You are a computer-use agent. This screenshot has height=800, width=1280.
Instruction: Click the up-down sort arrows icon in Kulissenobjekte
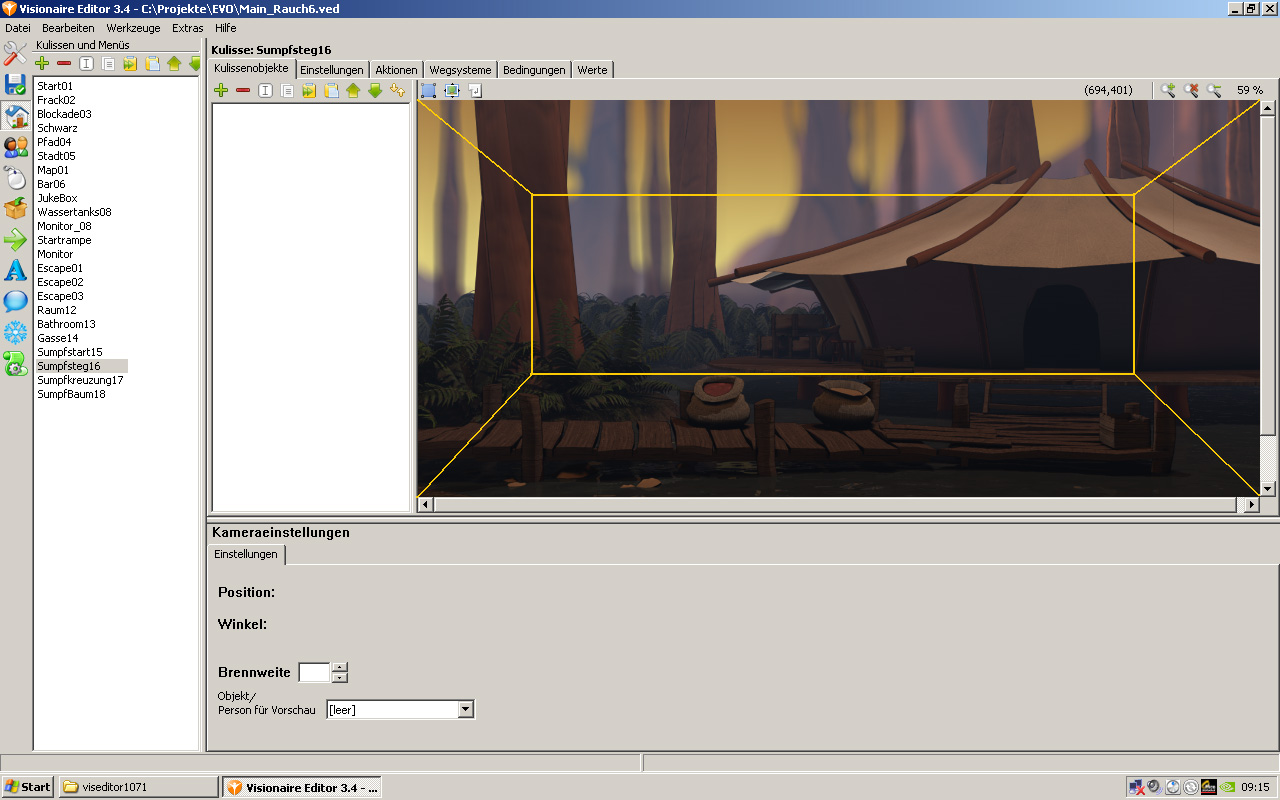click(x=397, y=91)
